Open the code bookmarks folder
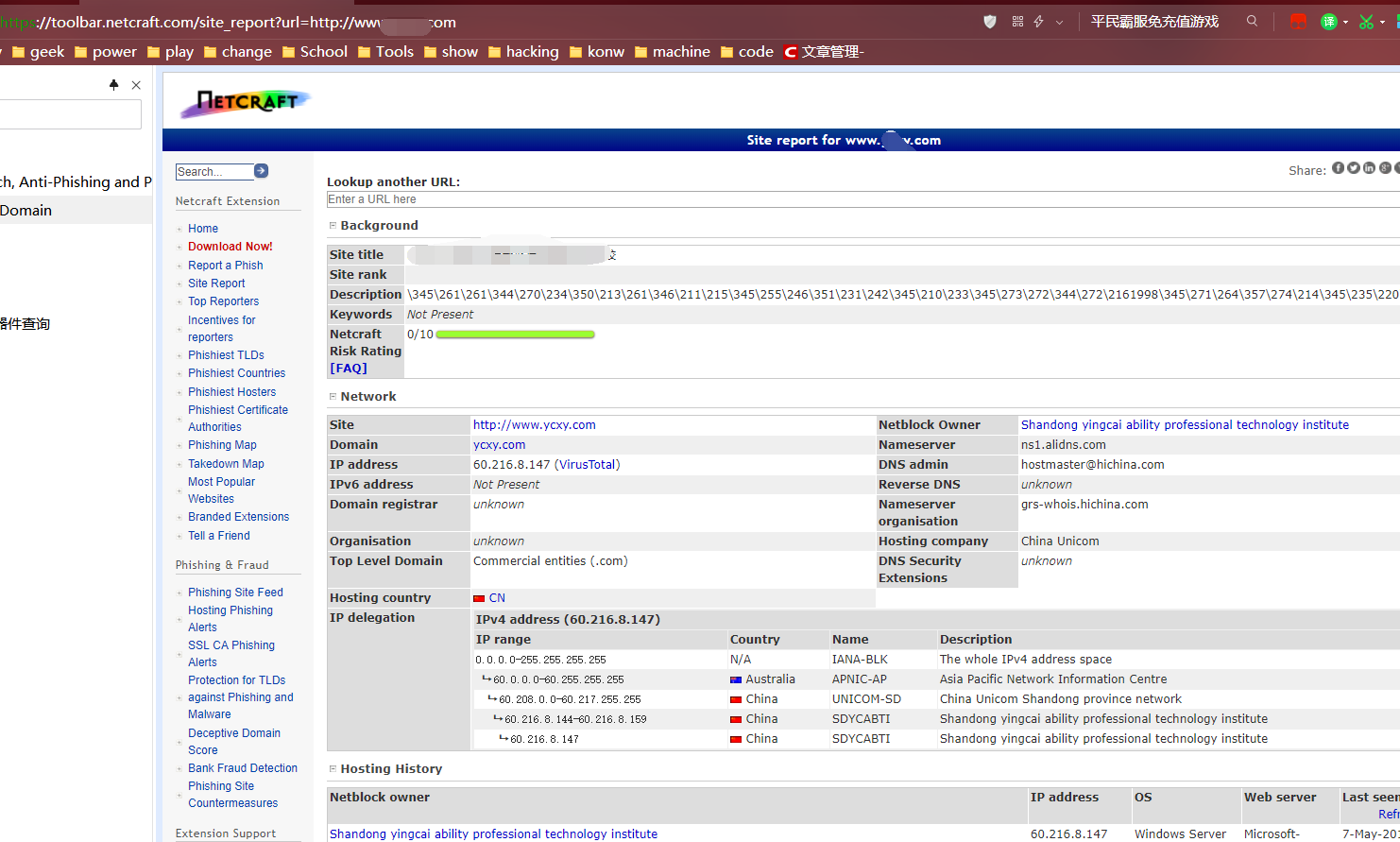This screenshot has width=1400, height=842. tap(746, 52)
